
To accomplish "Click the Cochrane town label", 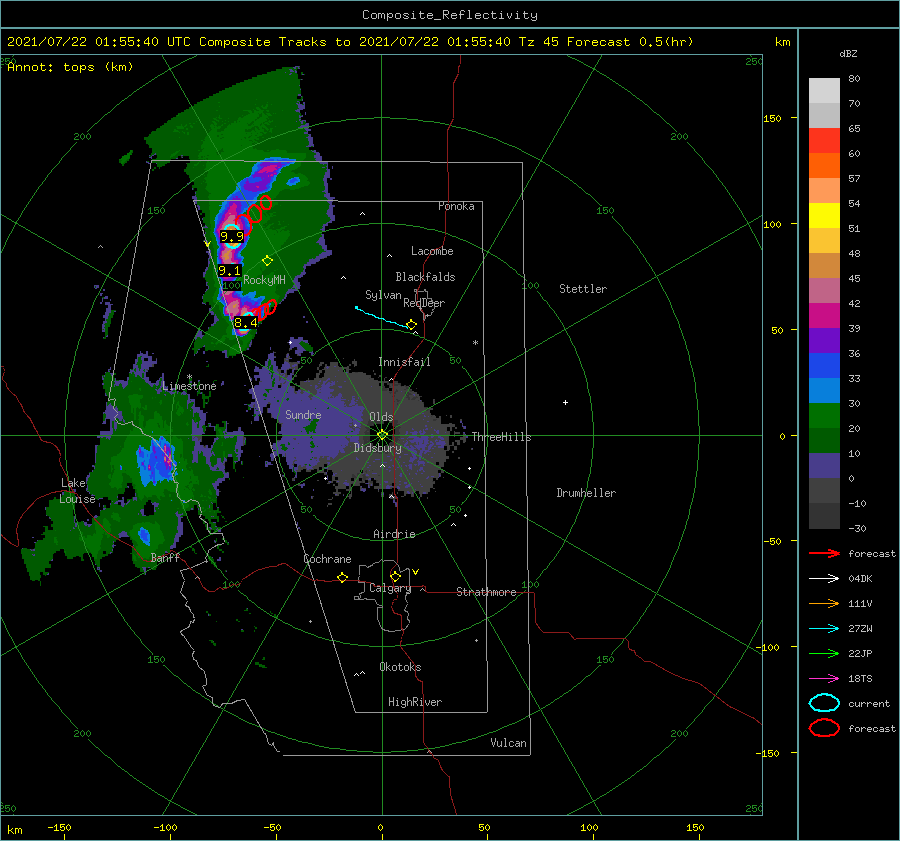I will tap(327, 559).
